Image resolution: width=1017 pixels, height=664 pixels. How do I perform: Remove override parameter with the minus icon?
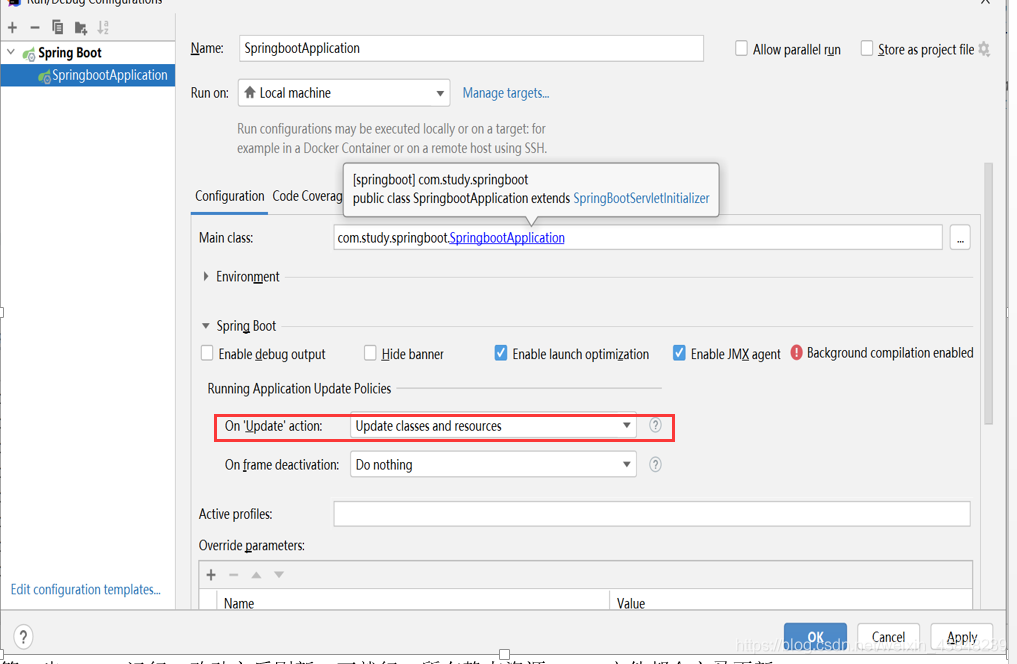233,575
